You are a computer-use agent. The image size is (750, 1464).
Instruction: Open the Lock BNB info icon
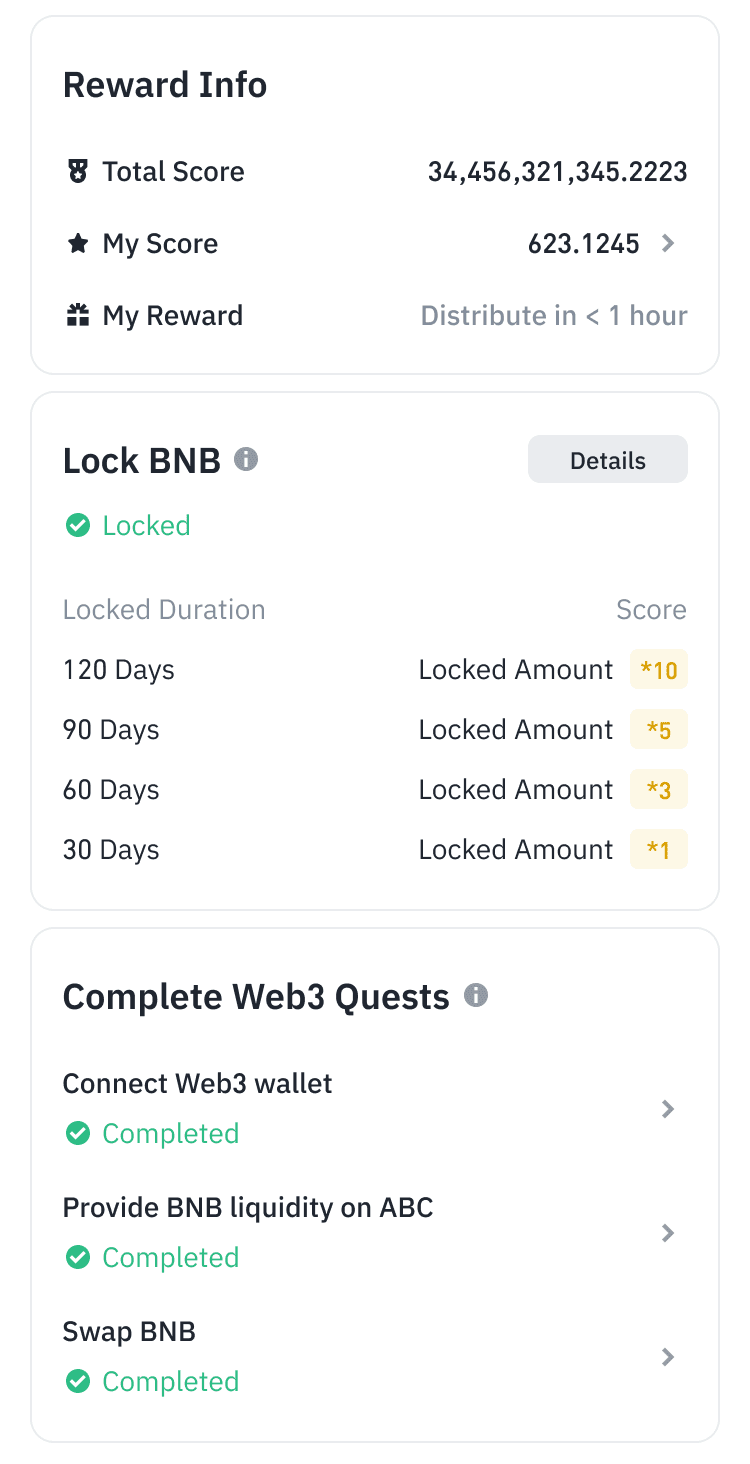[246, 460]
